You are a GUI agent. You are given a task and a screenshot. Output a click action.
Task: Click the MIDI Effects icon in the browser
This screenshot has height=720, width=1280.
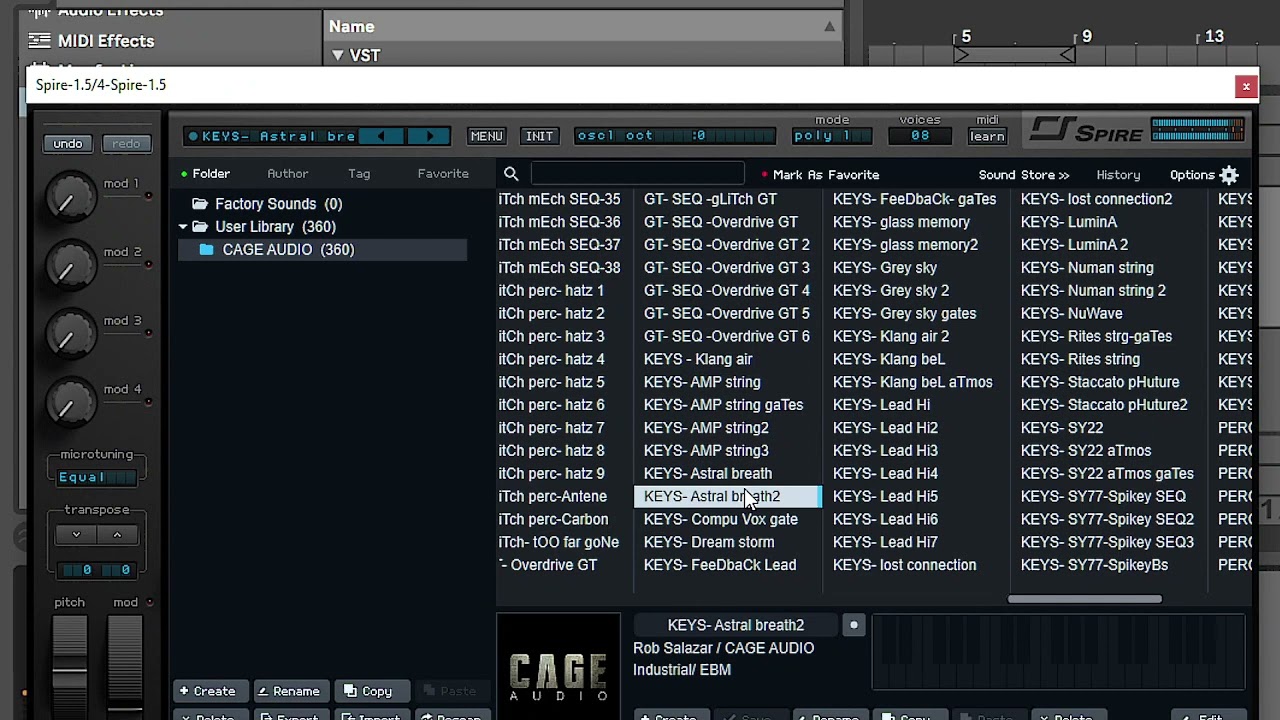[x=39, y=41]
